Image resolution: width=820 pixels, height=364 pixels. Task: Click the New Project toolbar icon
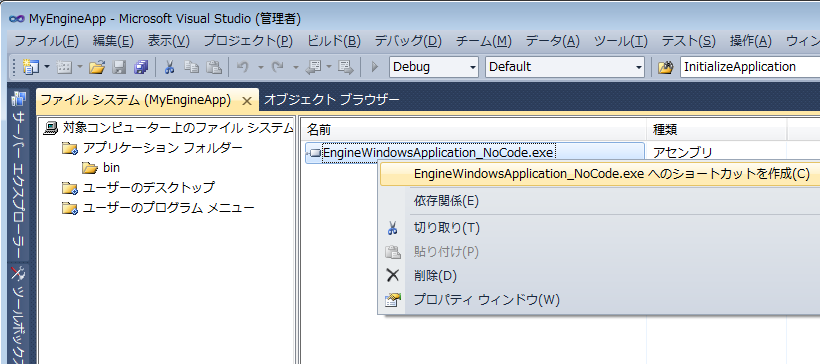click(x=31, y=67)
